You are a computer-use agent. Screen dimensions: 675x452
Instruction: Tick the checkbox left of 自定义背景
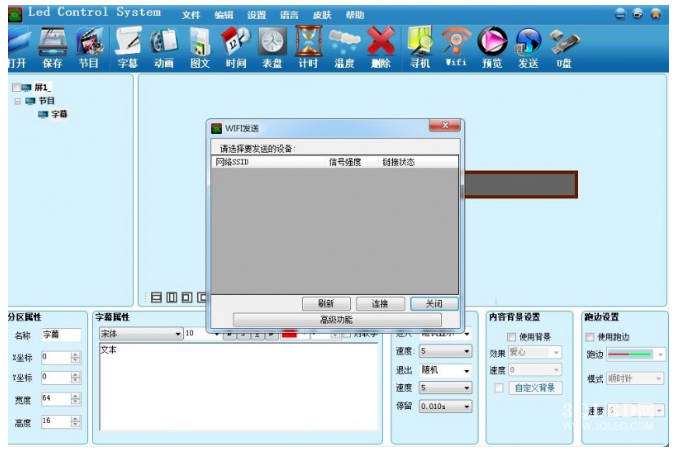point(499,388)
